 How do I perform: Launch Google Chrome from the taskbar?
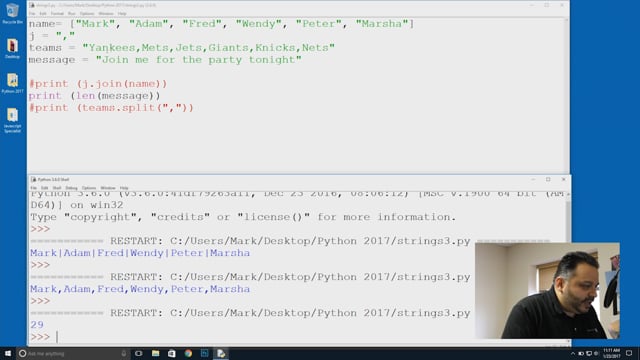tap(188, 353)
